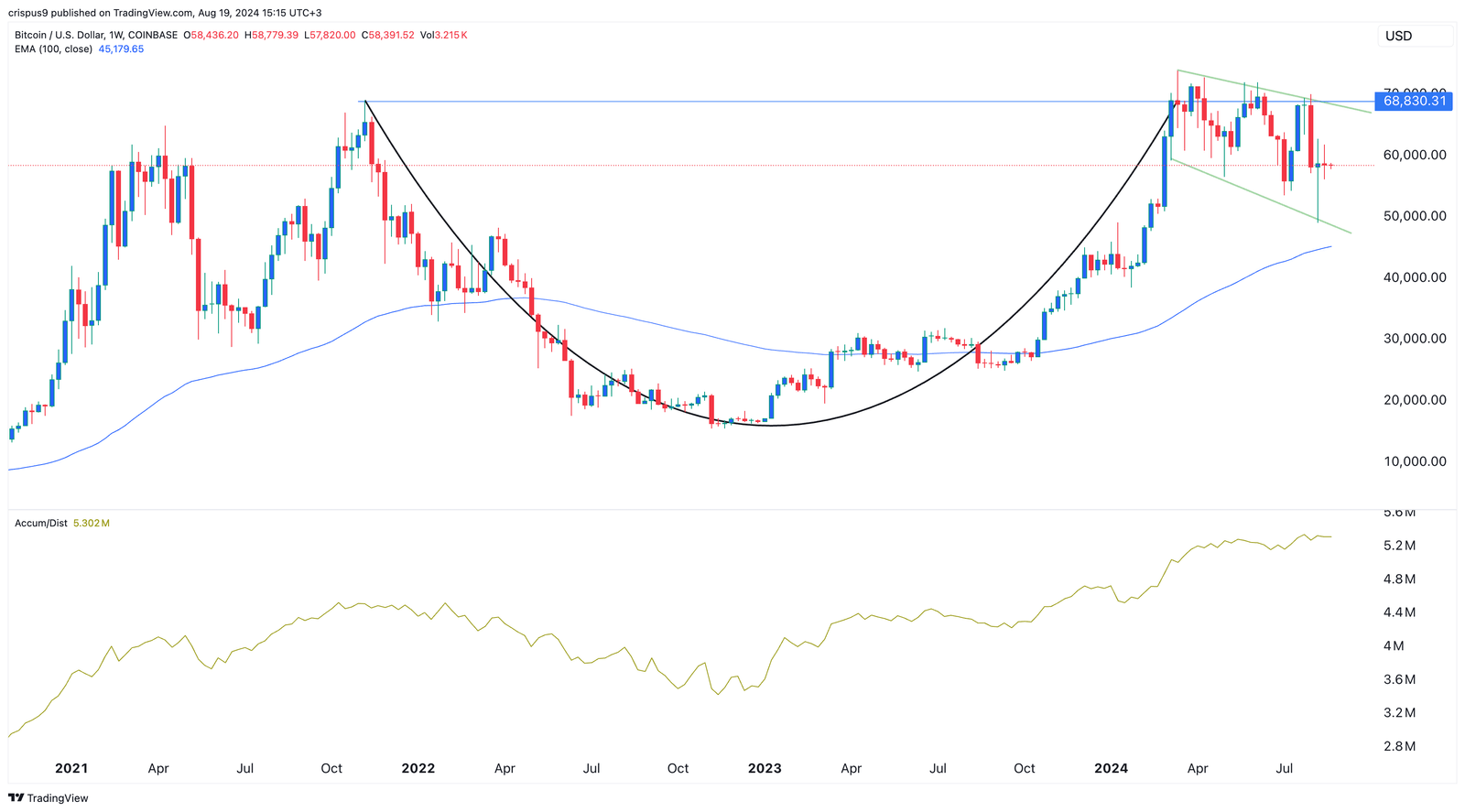Screen dimensions: 1465x812
Task: Click the 40,000.00 price axis label
Action: pos(1415,277)
